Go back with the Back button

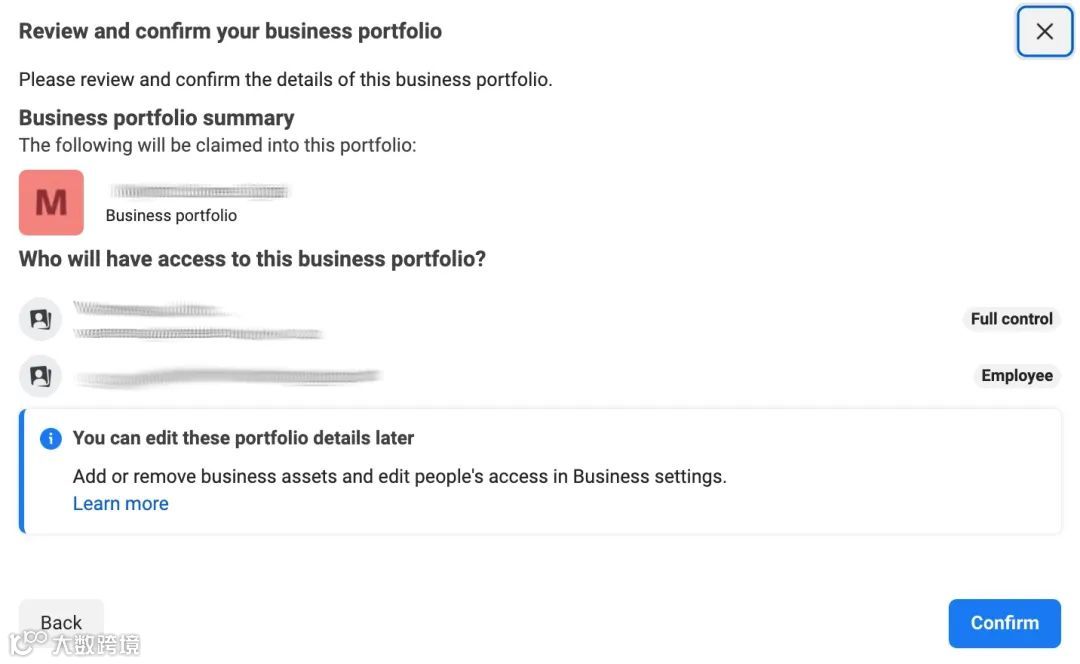(x=61, y=621)
